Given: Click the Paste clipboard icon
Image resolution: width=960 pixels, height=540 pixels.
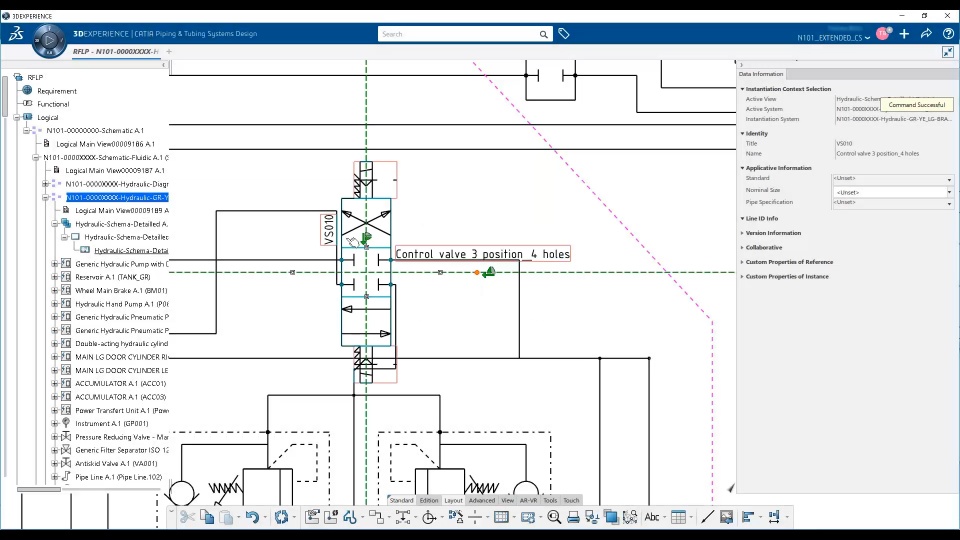Looking at the screenshot, I should [226, 517].
